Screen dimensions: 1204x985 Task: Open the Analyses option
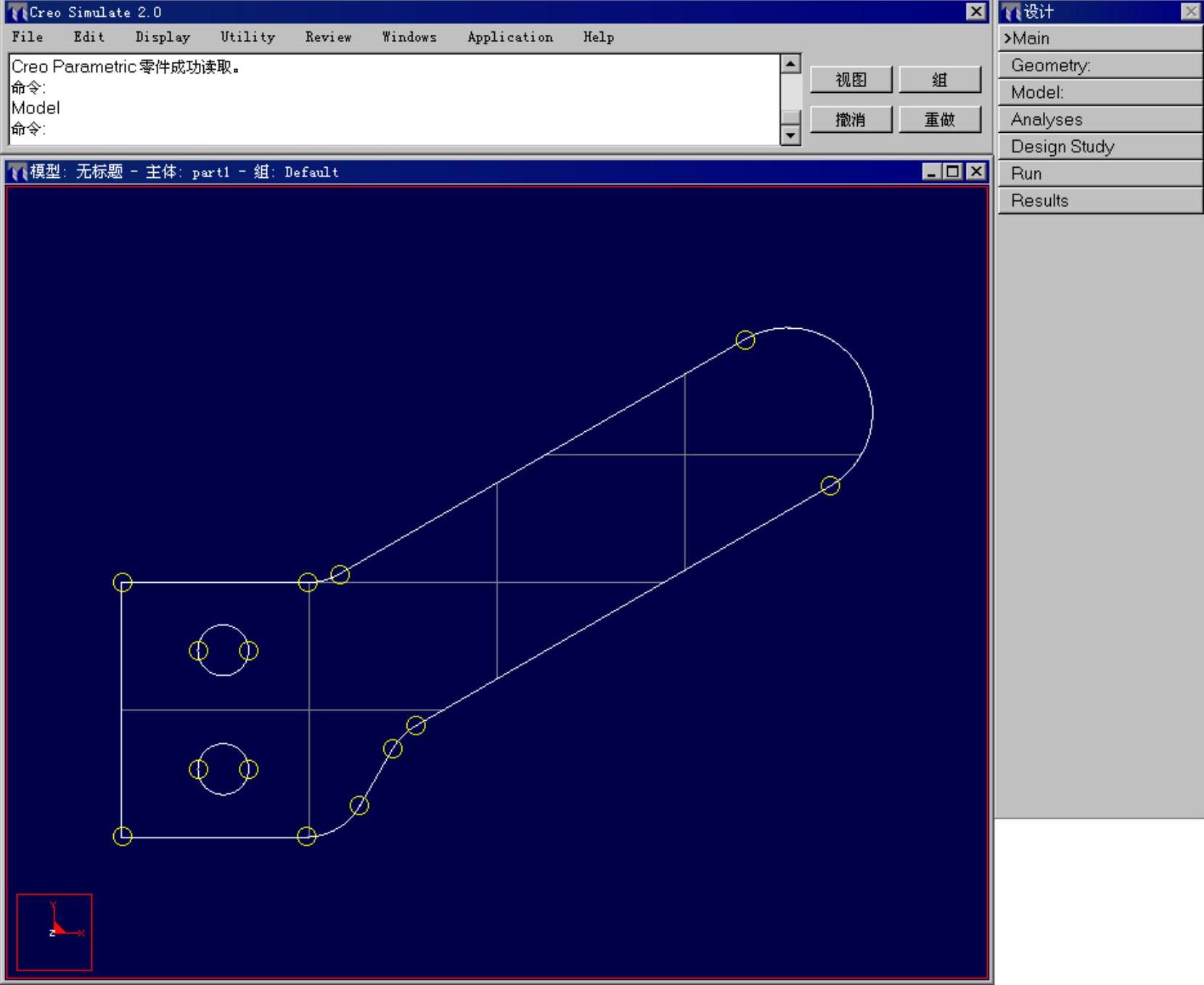point(1100,119)
